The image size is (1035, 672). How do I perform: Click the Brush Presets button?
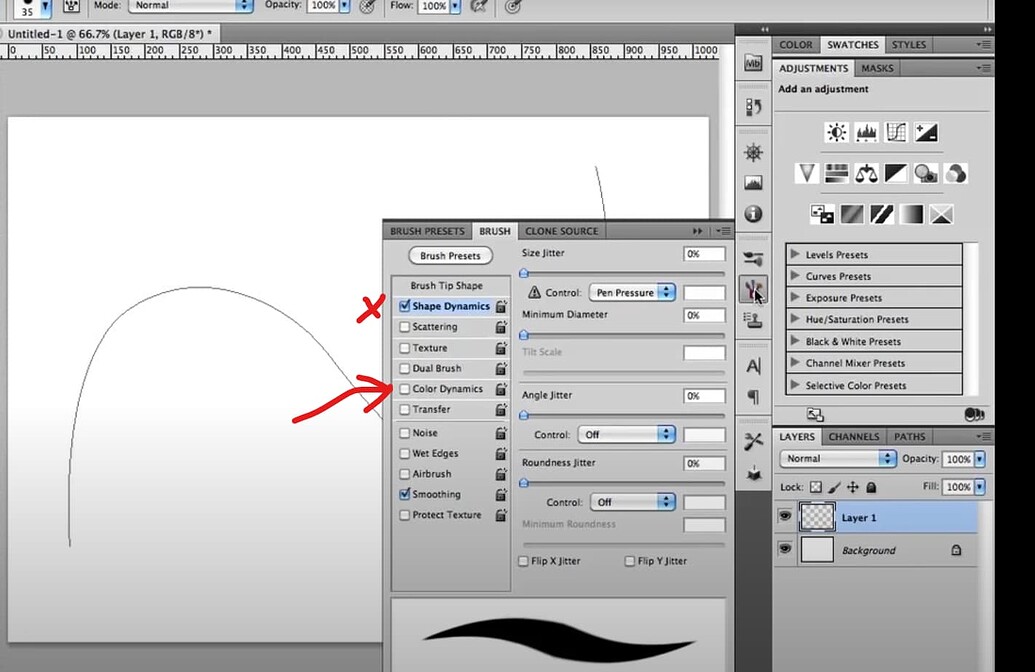tap(450, 255)
